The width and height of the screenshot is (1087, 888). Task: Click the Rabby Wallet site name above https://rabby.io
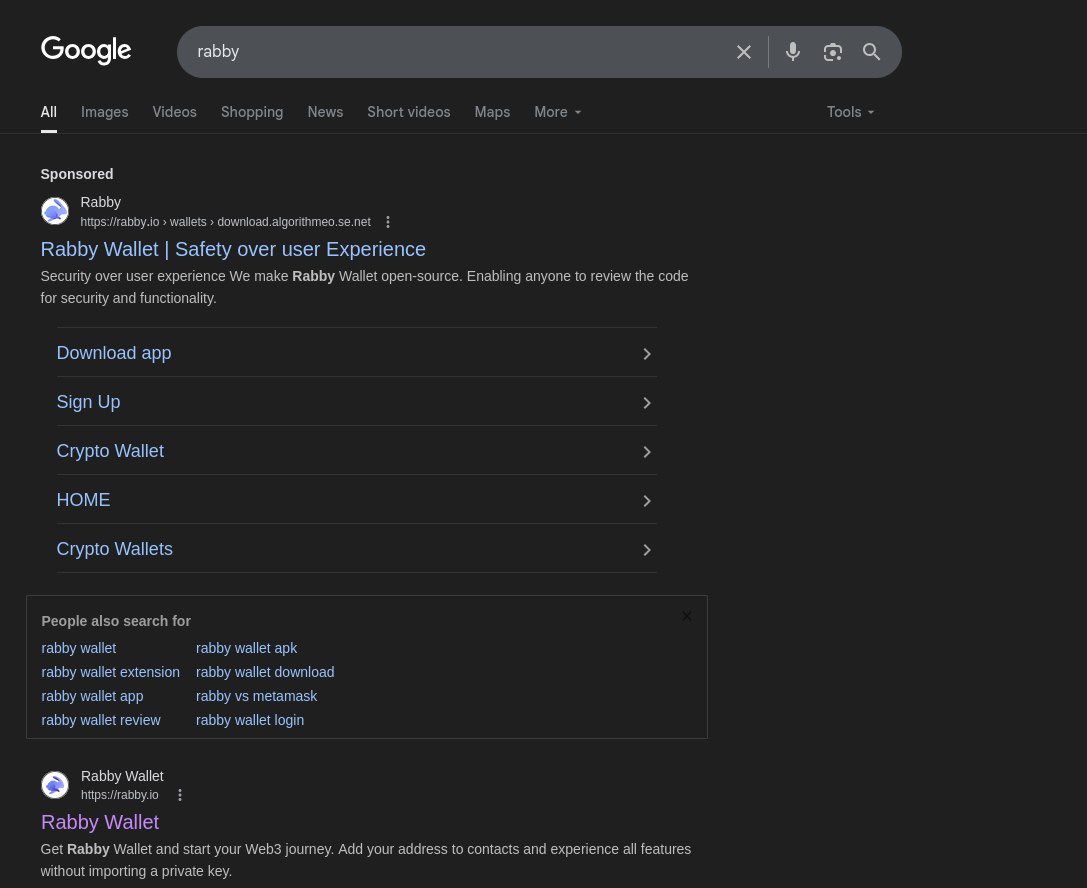122,776
